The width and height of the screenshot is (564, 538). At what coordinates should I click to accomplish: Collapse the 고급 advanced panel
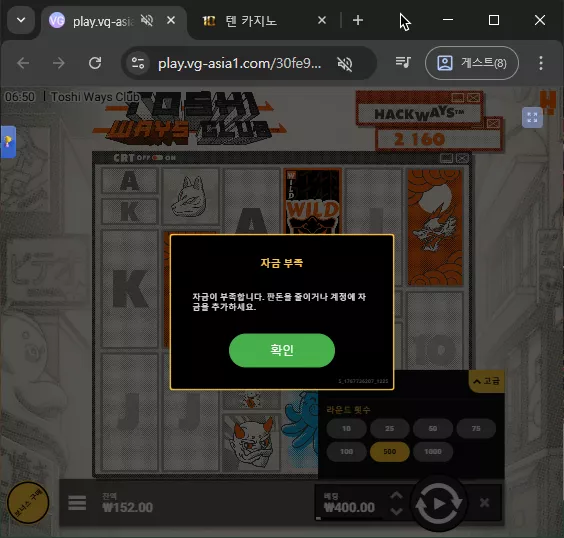486,381
